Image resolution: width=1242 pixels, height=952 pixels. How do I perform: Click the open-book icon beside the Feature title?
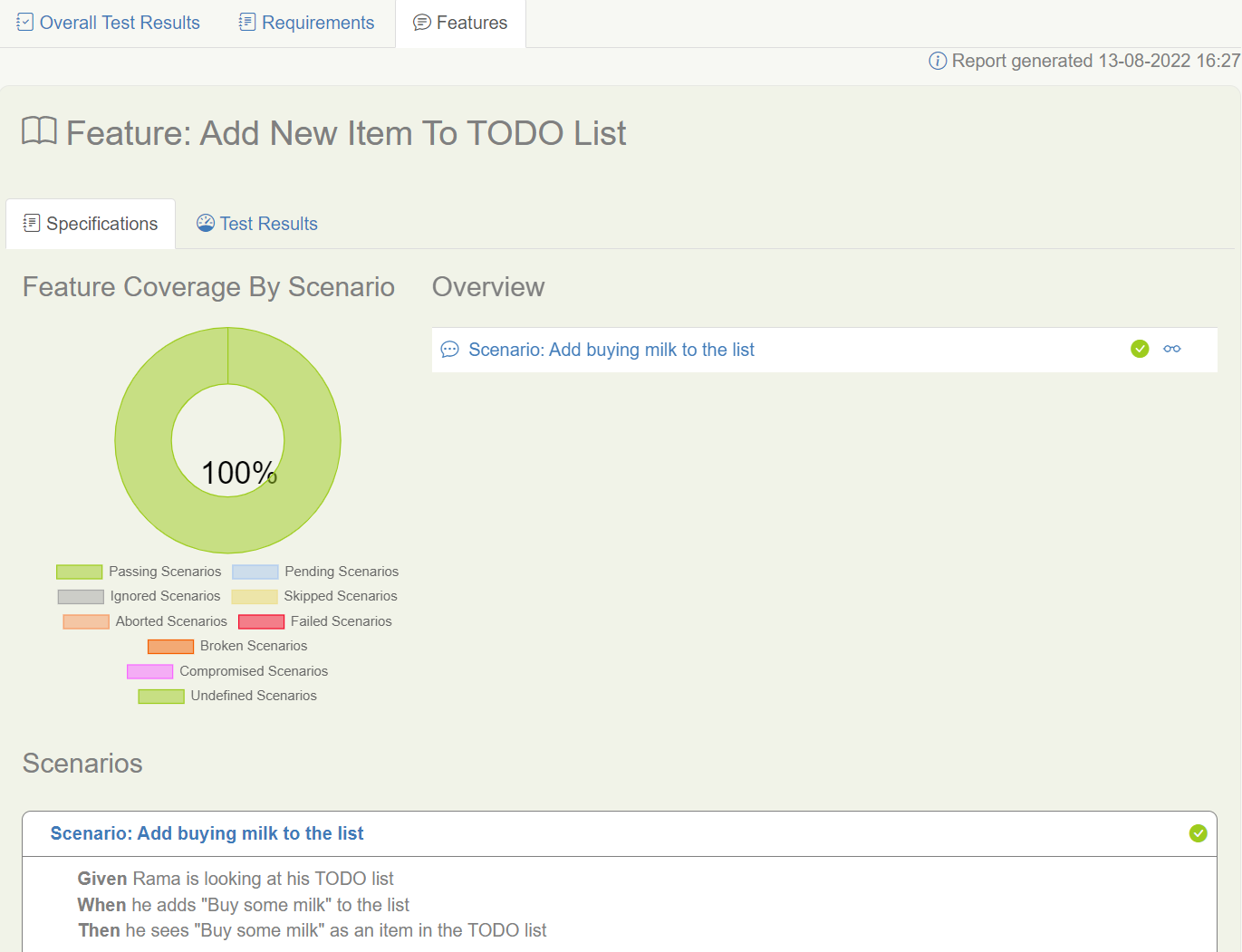point(39,131)
